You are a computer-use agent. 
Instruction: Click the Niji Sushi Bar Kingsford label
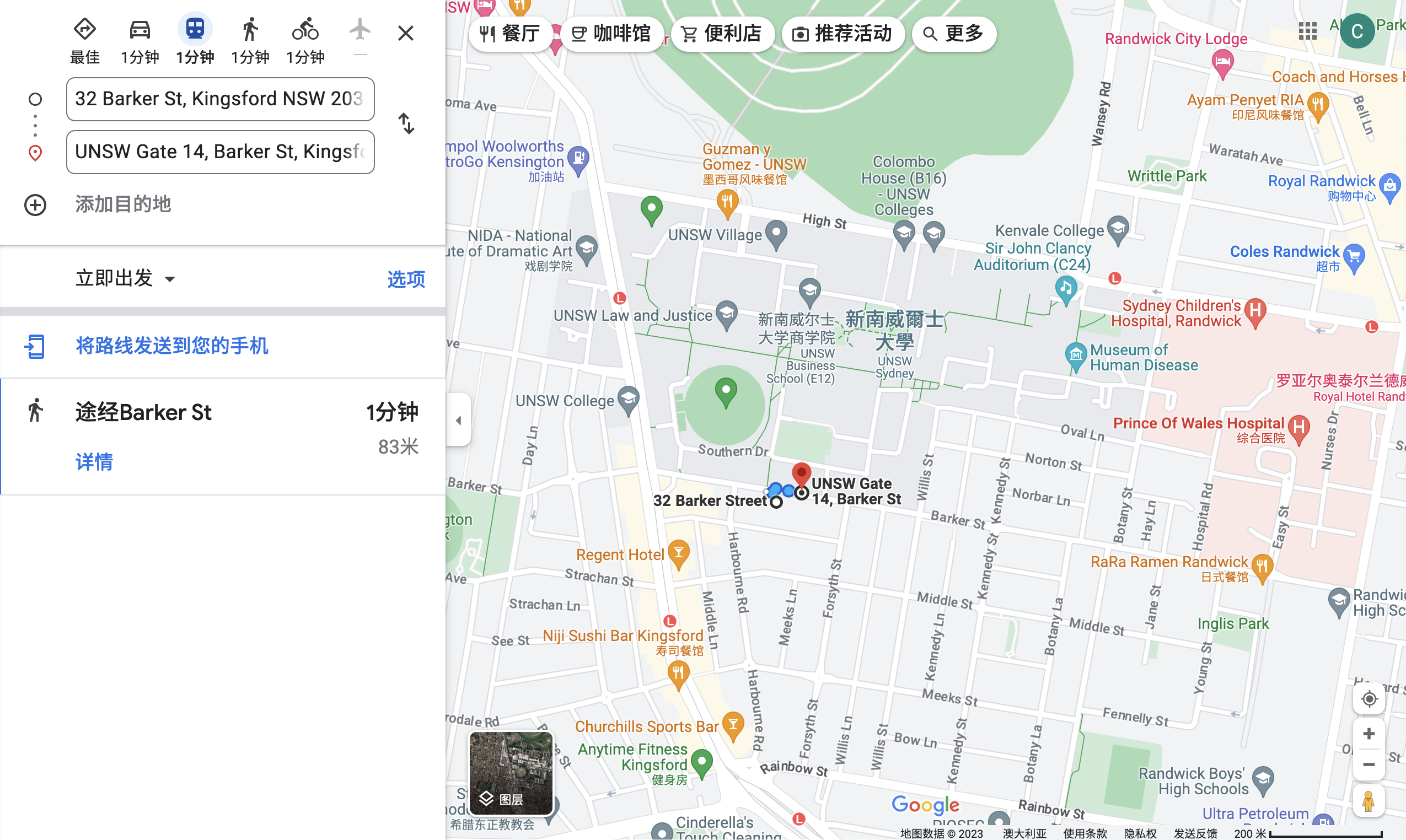(622, 636)
